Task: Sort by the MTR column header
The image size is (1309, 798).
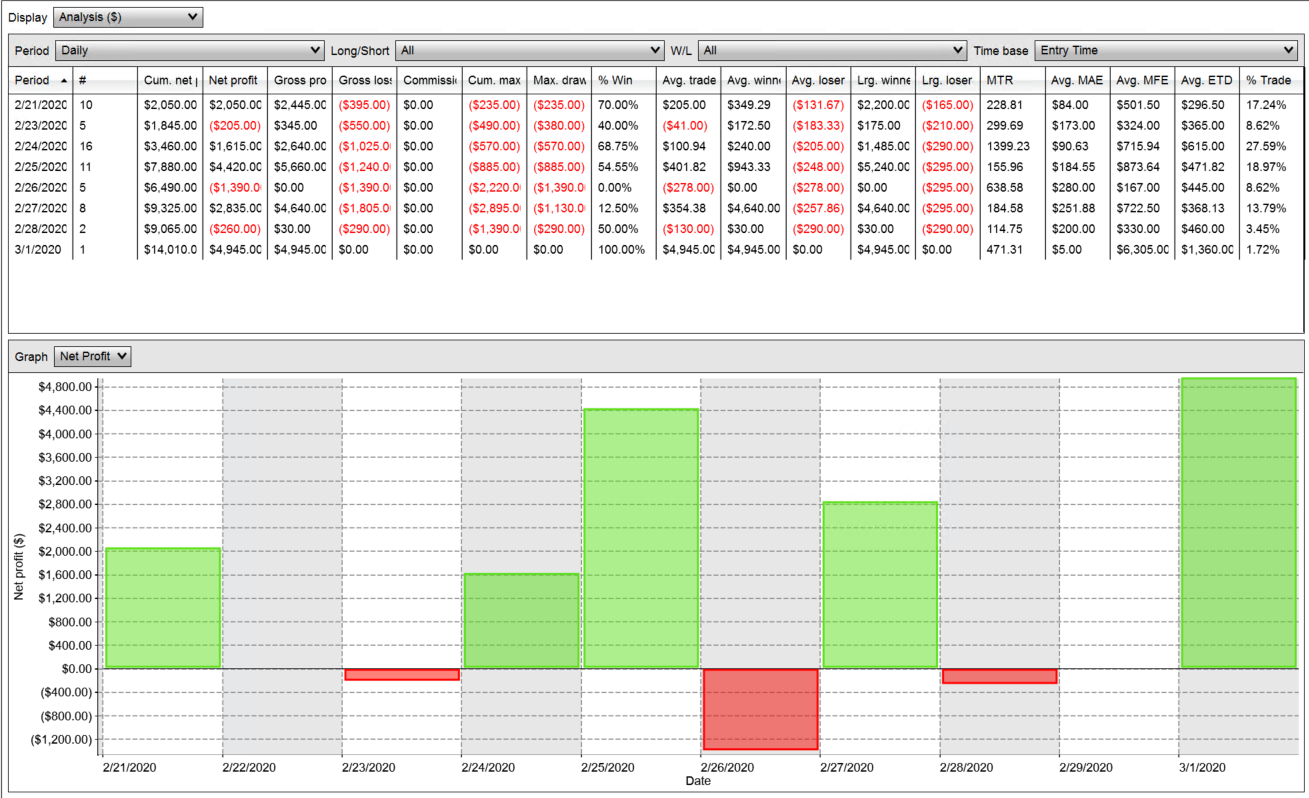Action: click(x=1012, y=80)
